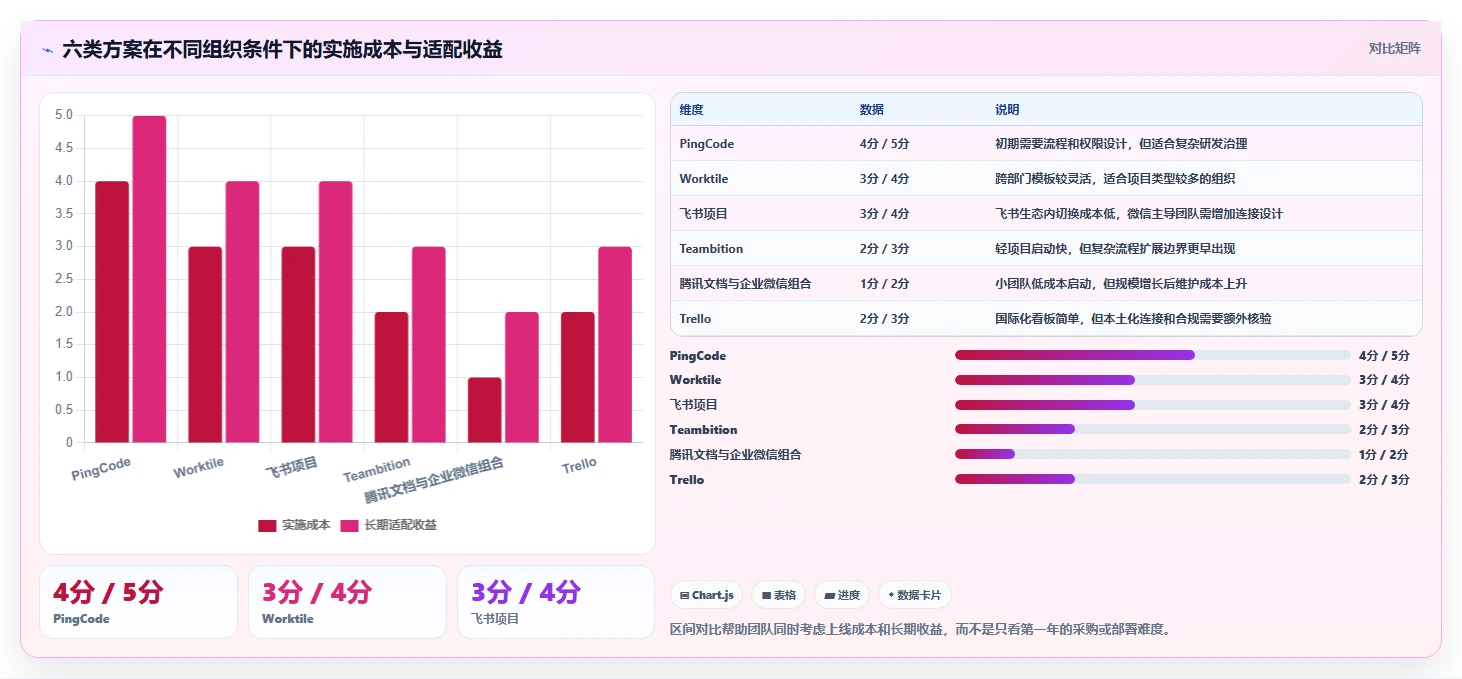The height and width of the screenshot is (679, 1462).
Task: Click Trello 长期适配收益 bar in chart
Action: [614, 344]
